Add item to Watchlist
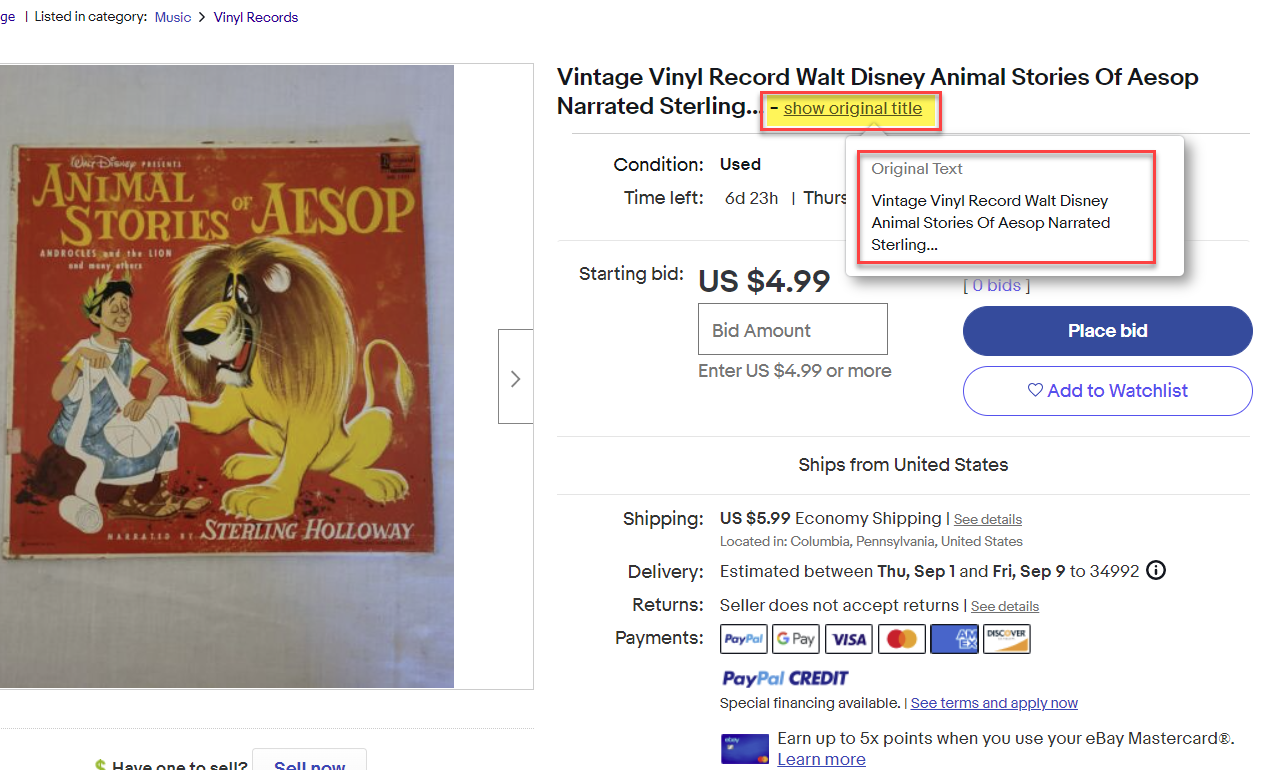The height and width of the screenshot is (770, 1265). coord(1107,391)
